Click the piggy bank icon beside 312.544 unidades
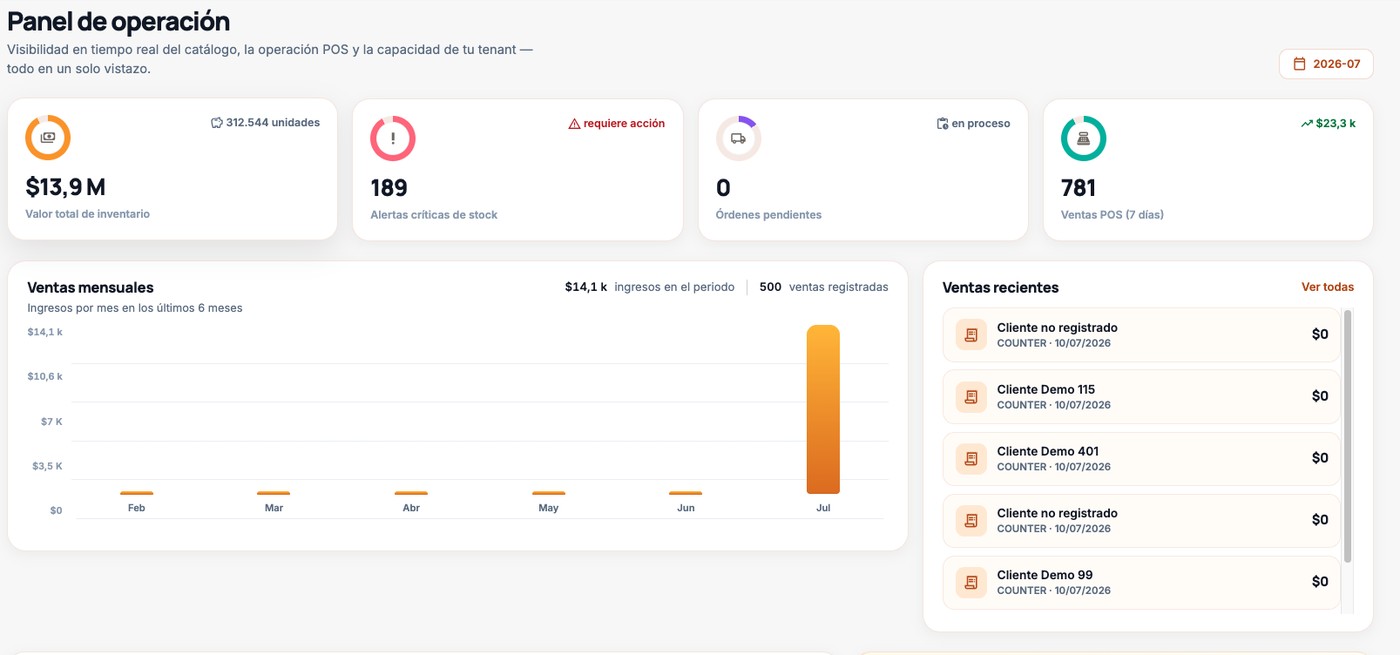Viewport: 1400px width, 655px height. pos(216,123)
